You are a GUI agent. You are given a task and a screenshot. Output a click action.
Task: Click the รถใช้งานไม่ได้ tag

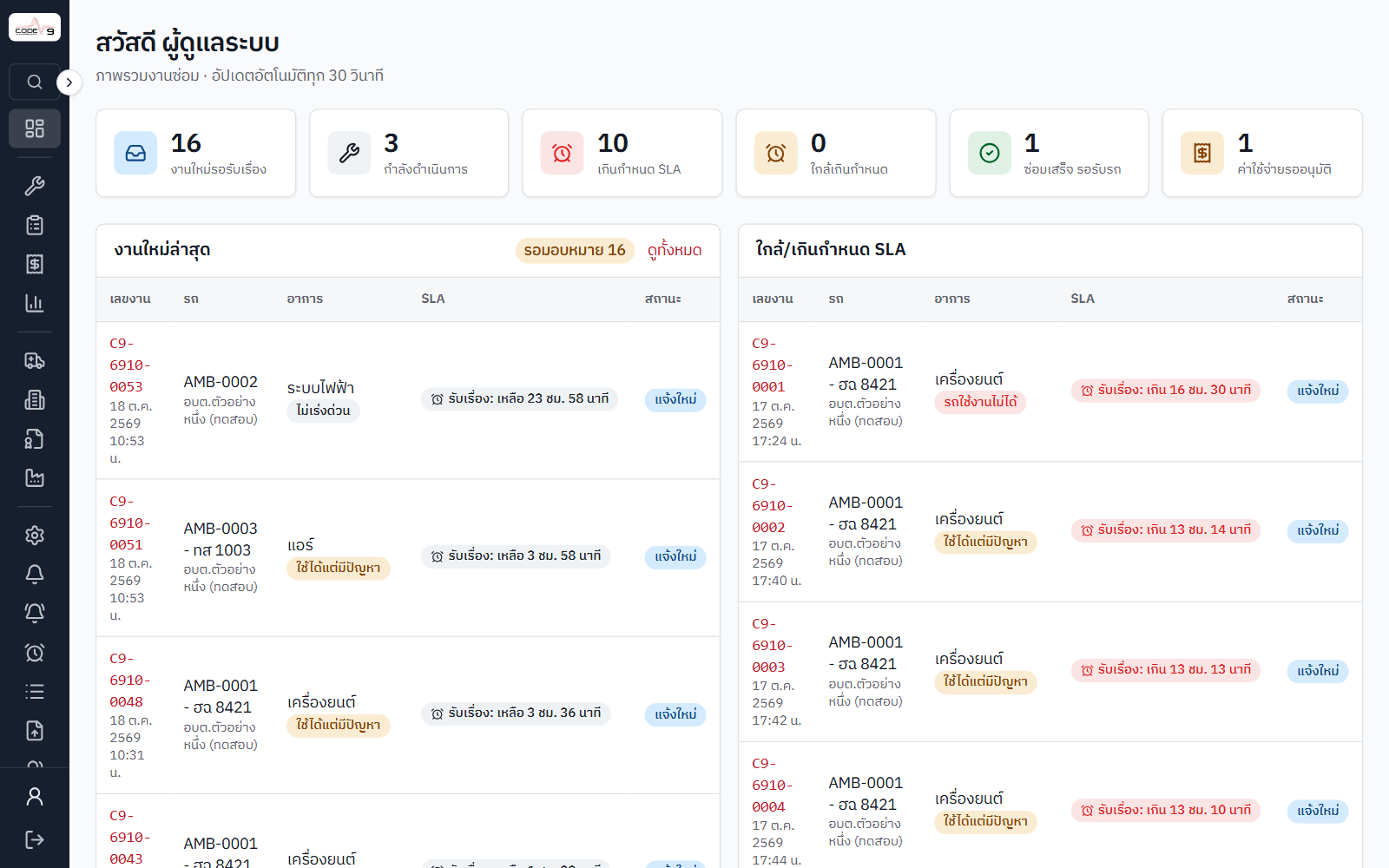(x=980, y=402)
